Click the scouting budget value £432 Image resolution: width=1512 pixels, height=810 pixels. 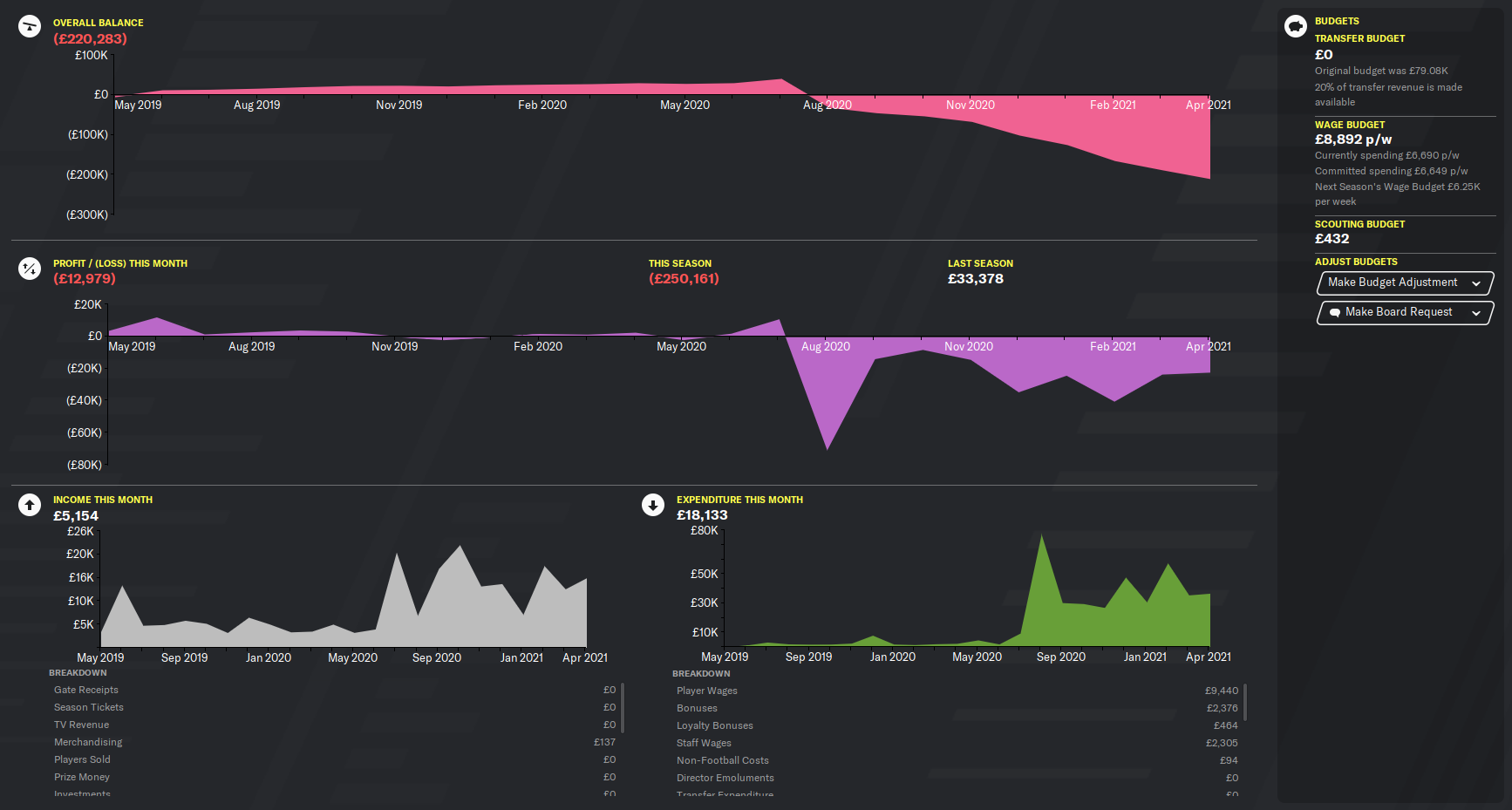click(x=1332, y=239)
